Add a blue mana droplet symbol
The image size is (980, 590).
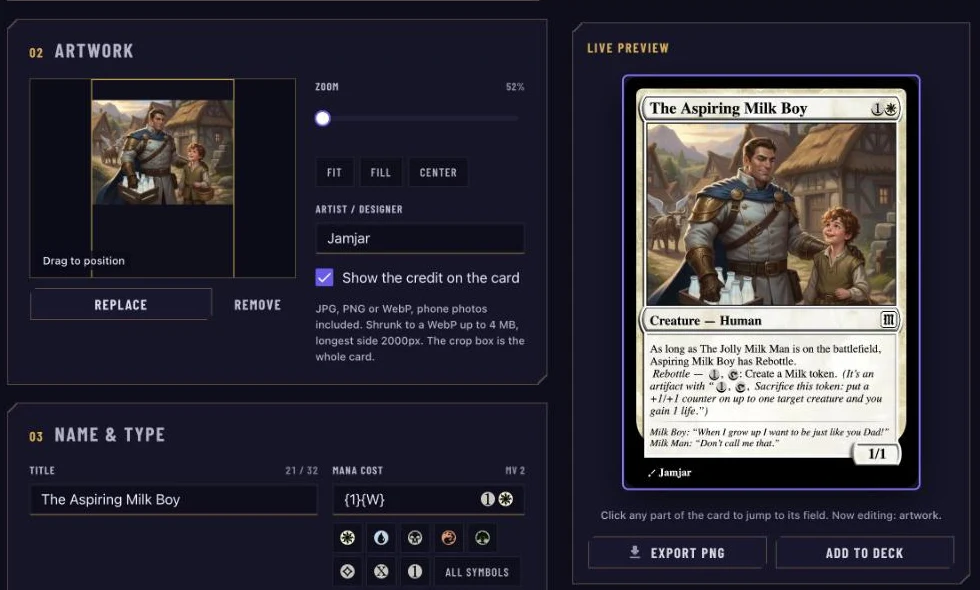[x=381, y=538]
